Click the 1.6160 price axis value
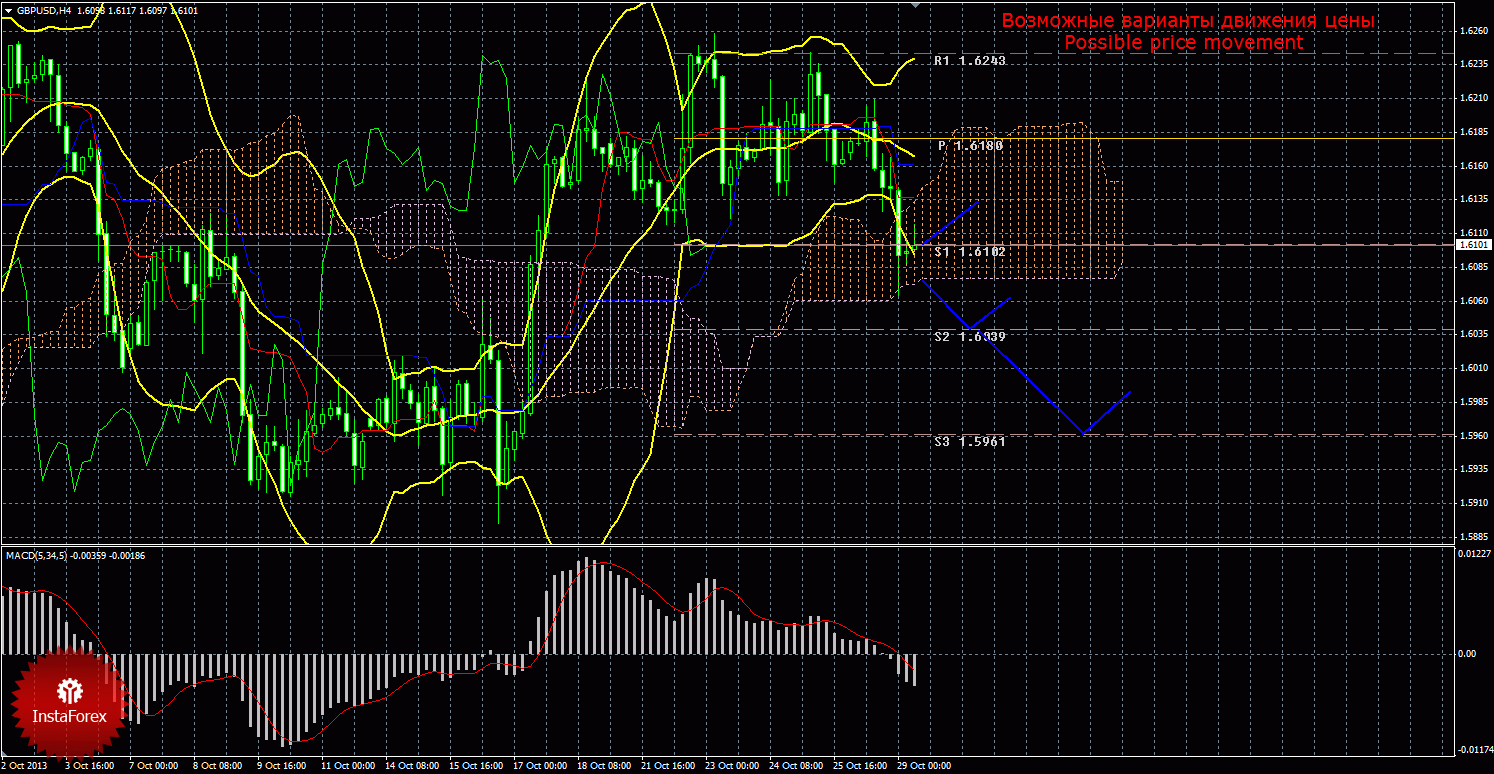Viewport: 1494px width, 774px height. pos(1473,166)
